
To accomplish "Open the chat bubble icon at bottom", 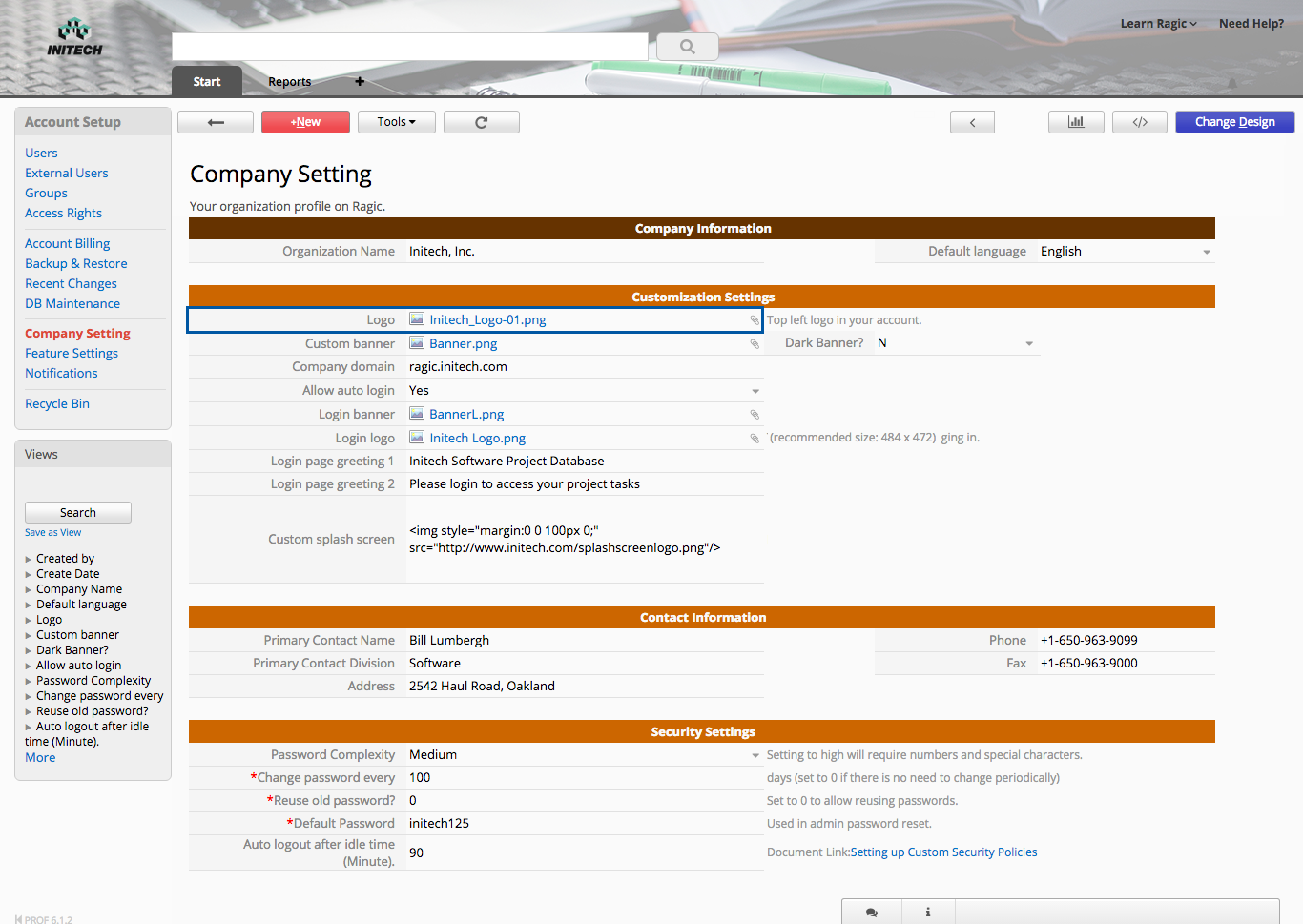I will pyautogui.click(x=872, y=913).
